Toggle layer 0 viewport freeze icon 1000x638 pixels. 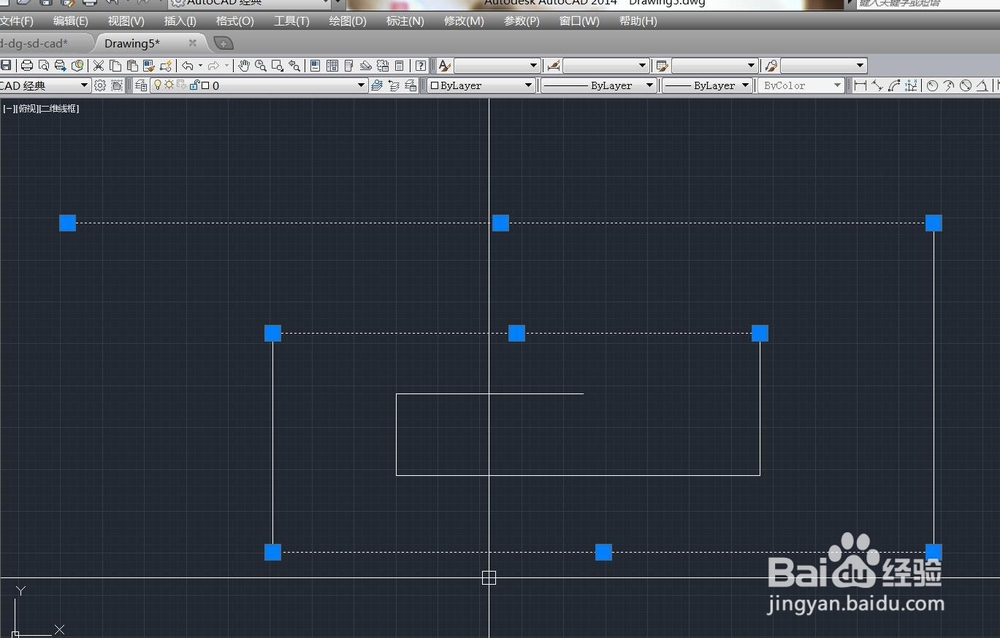pos(182,85)
